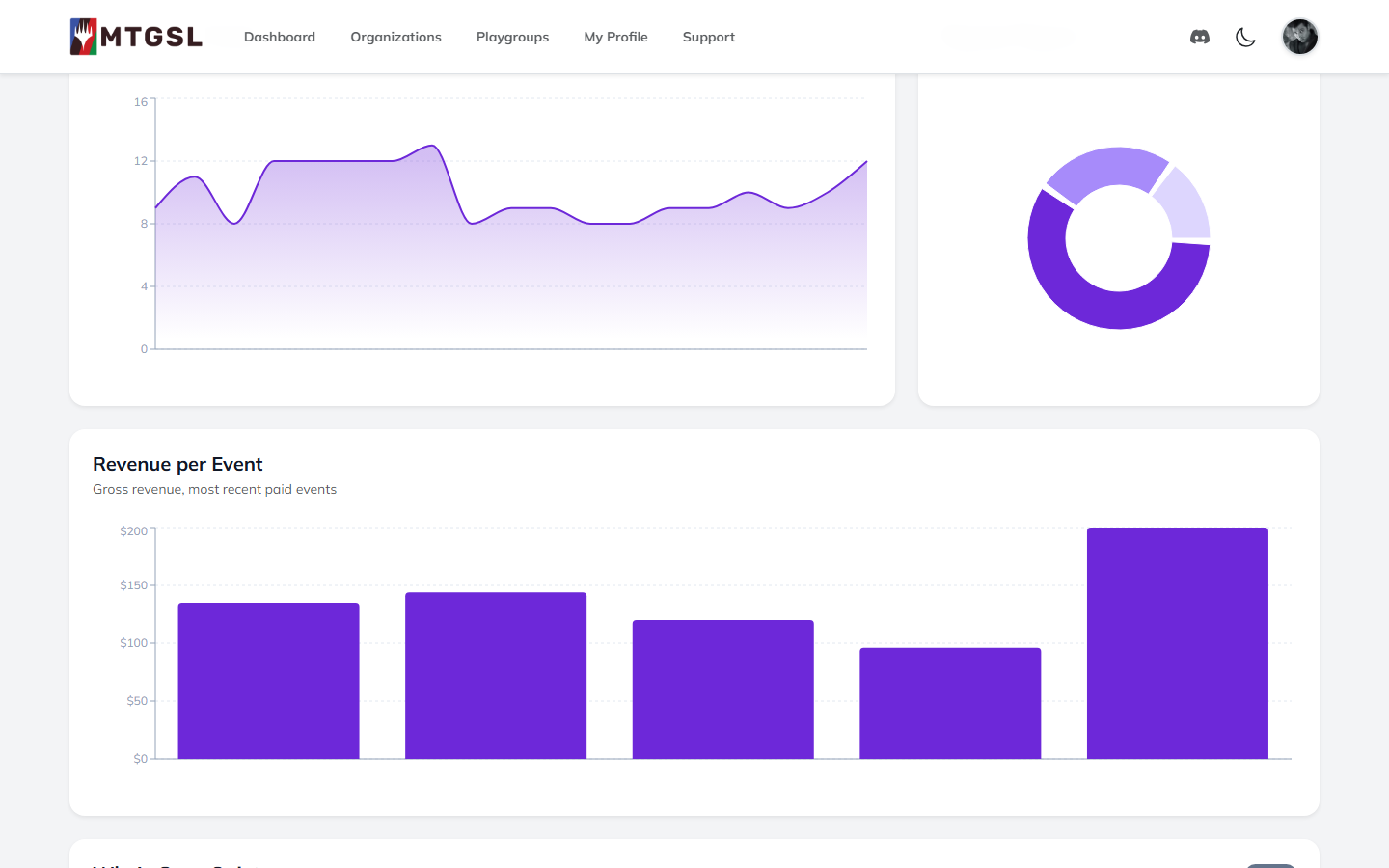Click the 'Gross revenue, most recent paid events' subtitle
Image resolution: width=1389 pixels, height=868 pixels.
(214, 489)
